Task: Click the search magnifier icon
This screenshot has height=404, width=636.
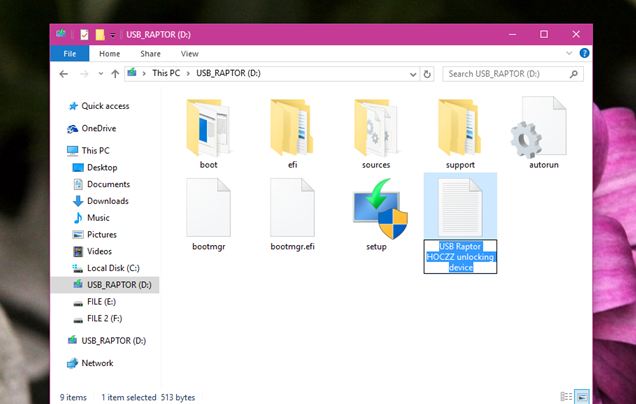Action: coord(574,74)
